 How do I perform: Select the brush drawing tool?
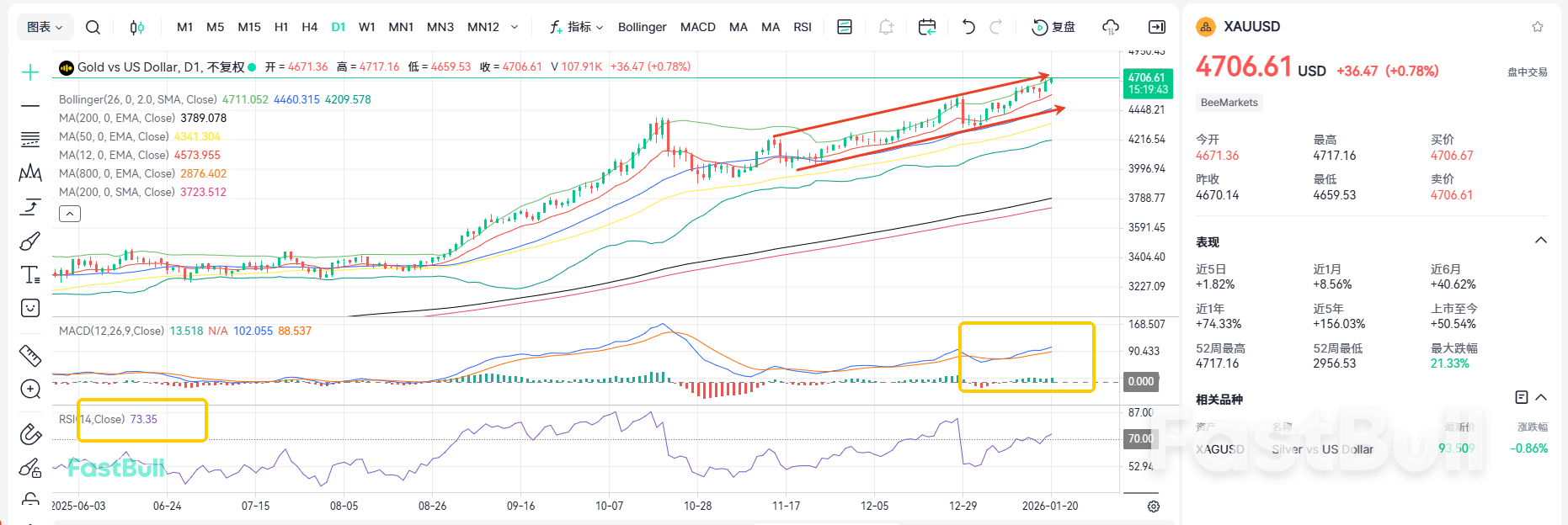[30, 241]
